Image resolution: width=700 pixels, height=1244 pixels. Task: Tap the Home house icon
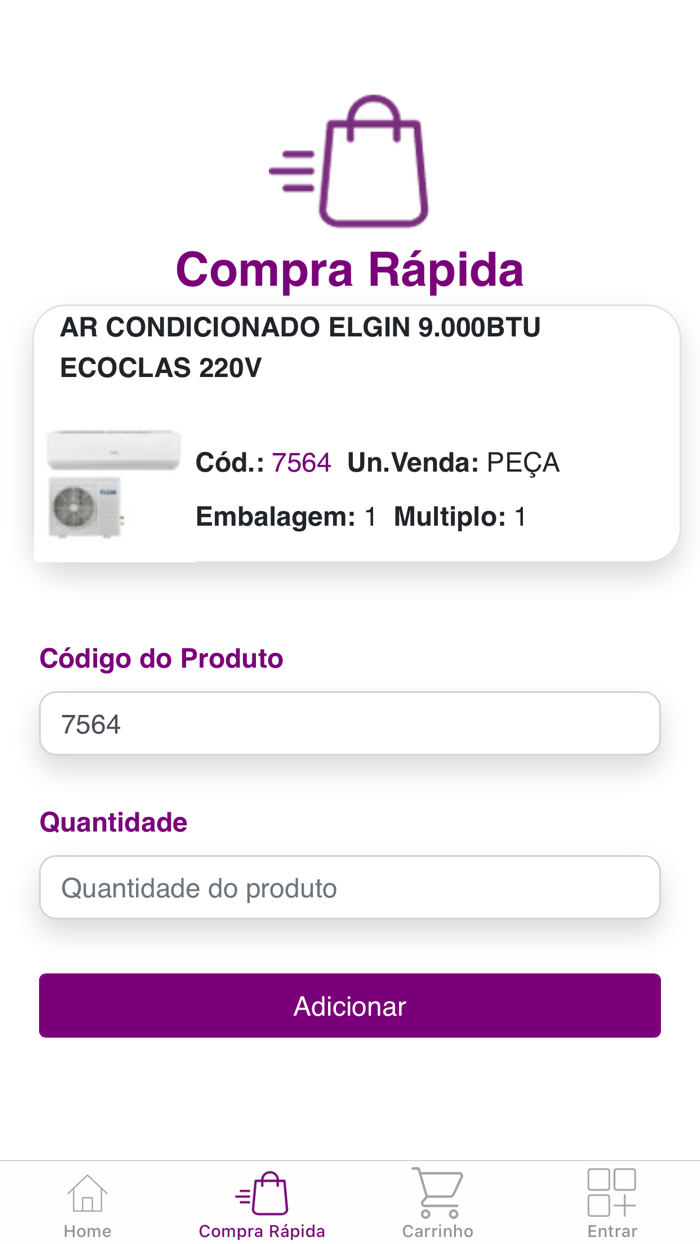click(87, 1193)
